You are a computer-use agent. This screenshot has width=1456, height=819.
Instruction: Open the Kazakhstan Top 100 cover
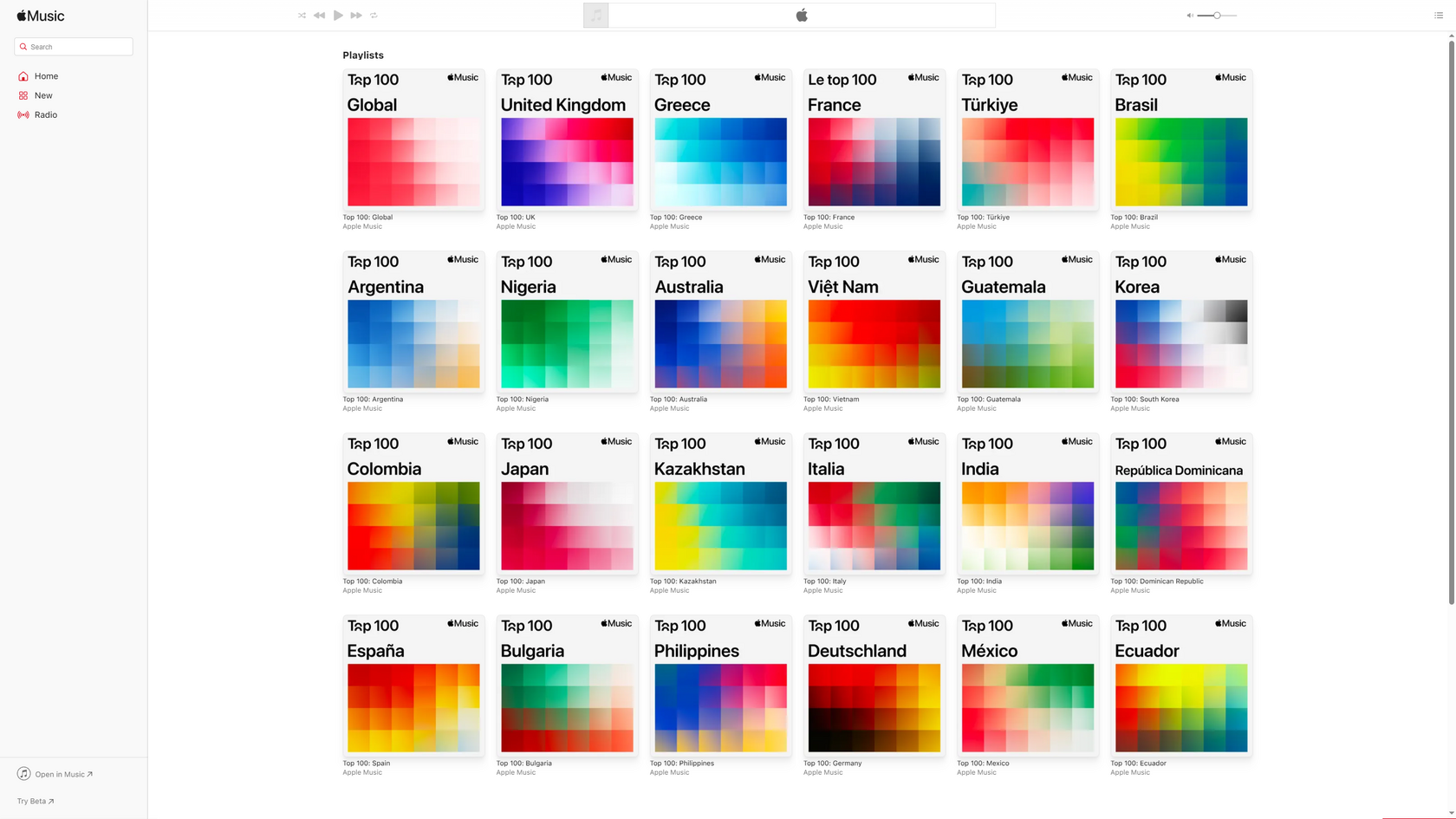[721, 504]
